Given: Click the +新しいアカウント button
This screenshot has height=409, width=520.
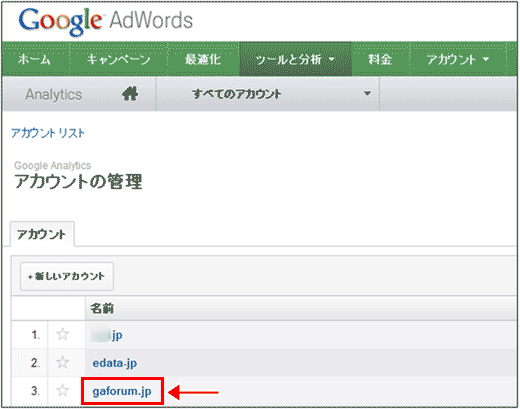Looking at the screenshot, I should 67,276.
